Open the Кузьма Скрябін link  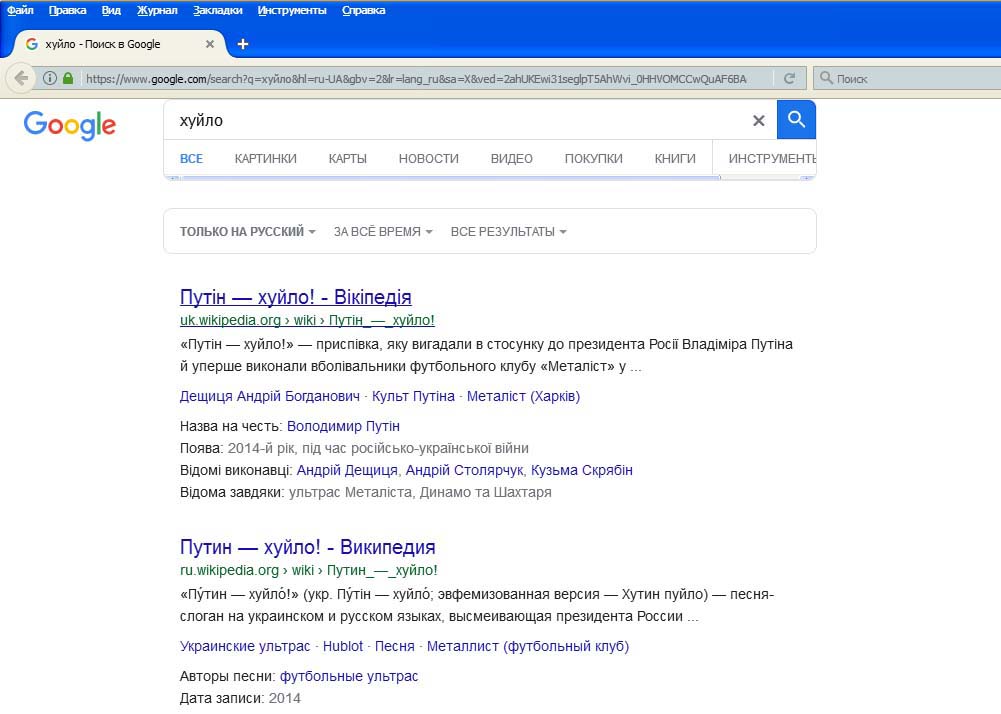(582, 470)
